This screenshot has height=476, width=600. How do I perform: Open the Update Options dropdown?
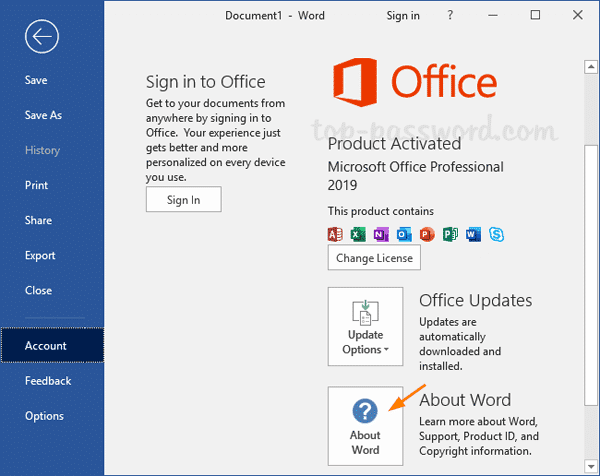(365, 326)
